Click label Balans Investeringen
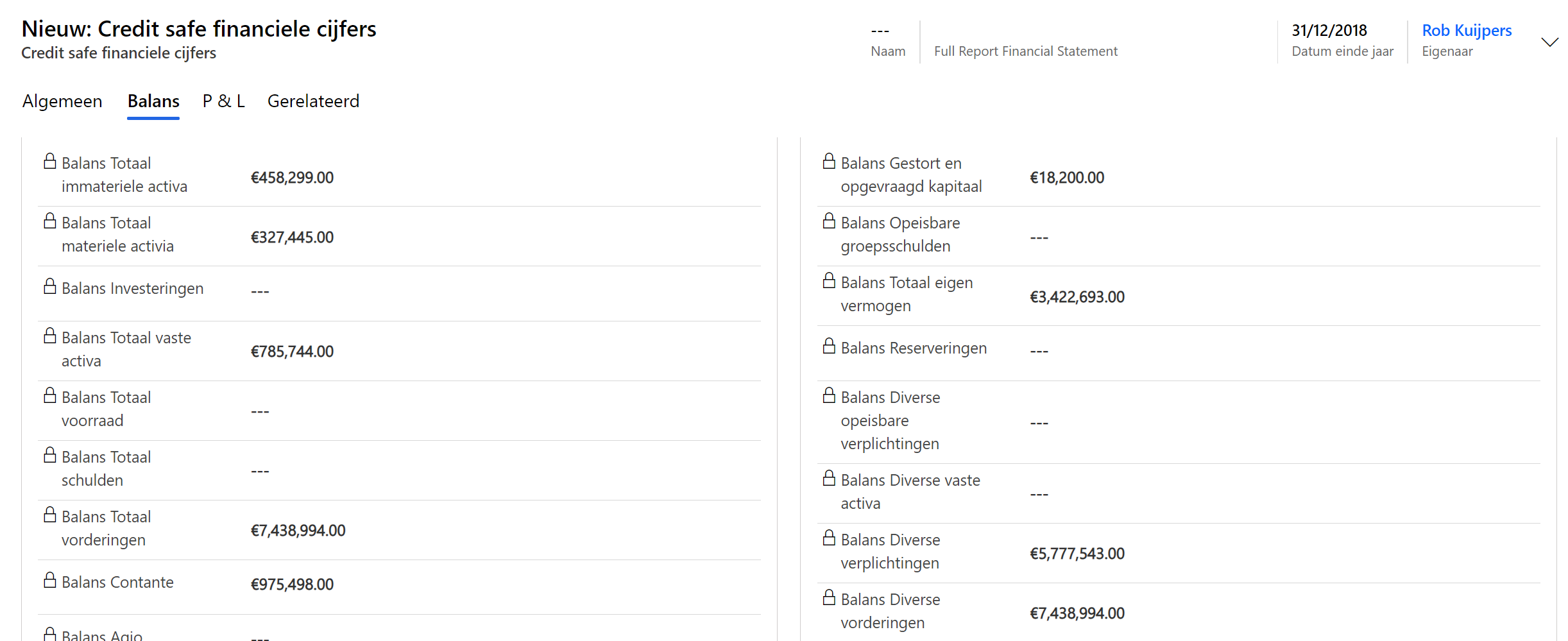The height and width of the screenshot is (641, 1568). (x=133, y=289)
